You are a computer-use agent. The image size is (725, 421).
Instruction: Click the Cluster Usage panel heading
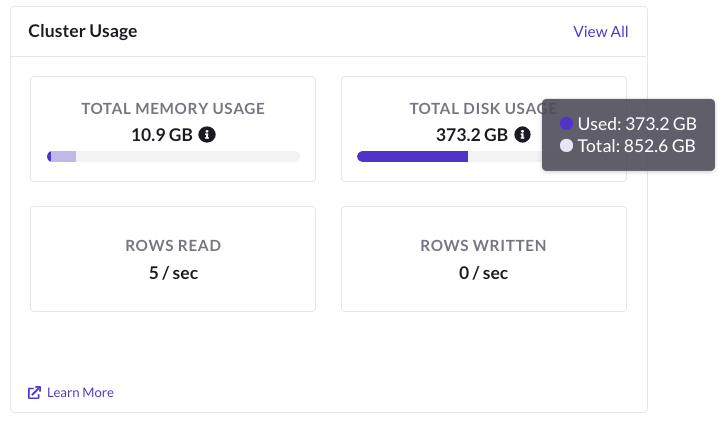click(x=83, y=31)
